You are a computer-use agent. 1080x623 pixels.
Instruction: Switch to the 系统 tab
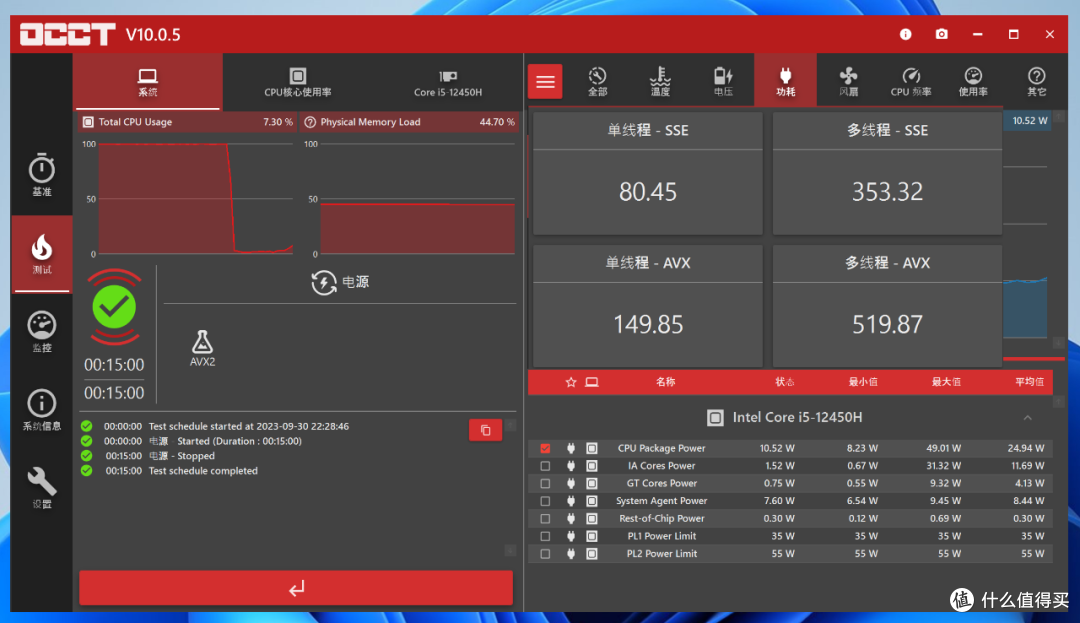148,82
